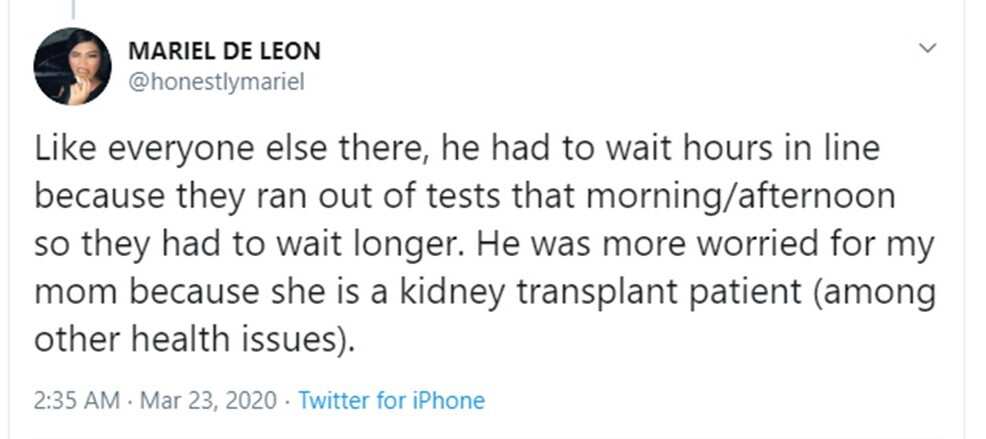The height and width of the screenshot is (439, 986).
Task: Open Mariel De Leon's round profile photo
Action: [x=72, y=66]
